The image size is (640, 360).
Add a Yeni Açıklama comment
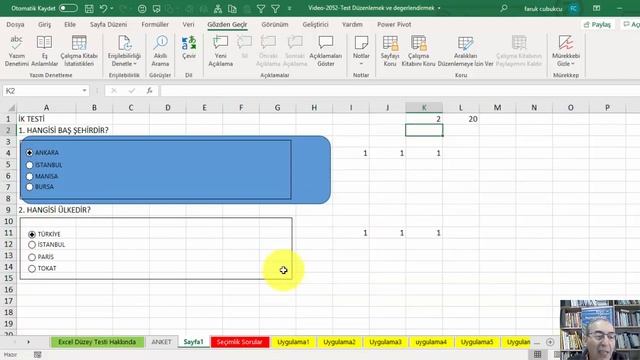coord(220,51)
